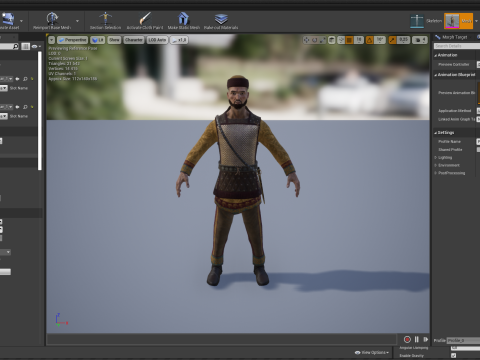The image size is (480, 360).
Task: Click the Shared Profile property label
Action: pyautogui.click(x=450, y=150)
